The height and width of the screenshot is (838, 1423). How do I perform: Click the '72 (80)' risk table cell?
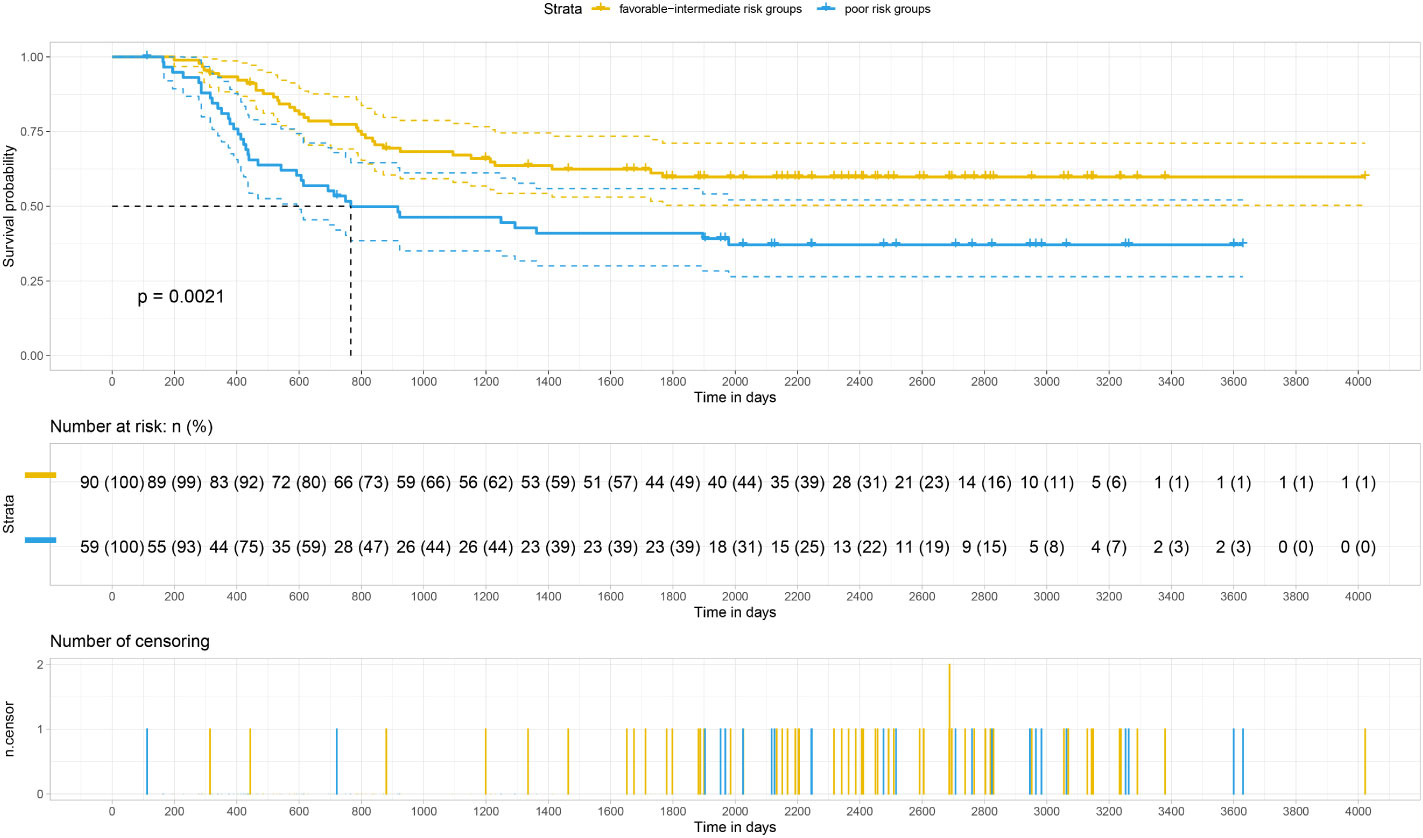[299, 483]
